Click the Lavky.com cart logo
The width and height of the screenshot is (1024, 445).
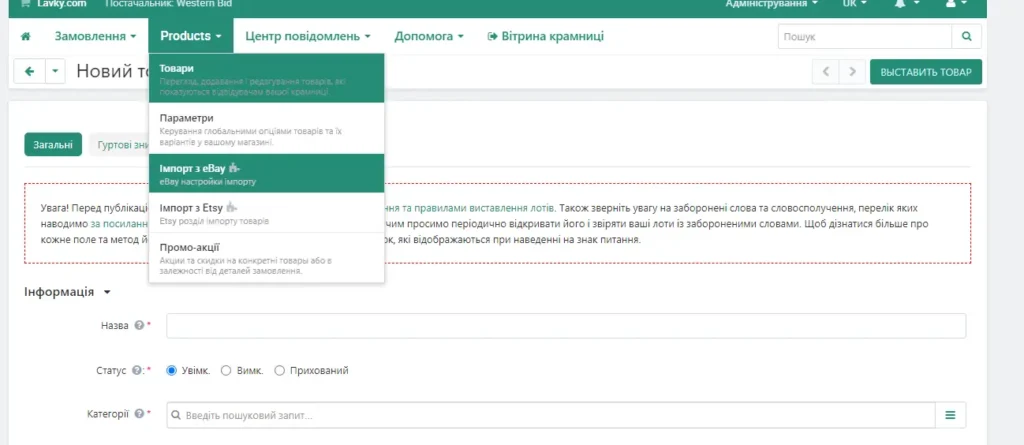pos(54,3)
